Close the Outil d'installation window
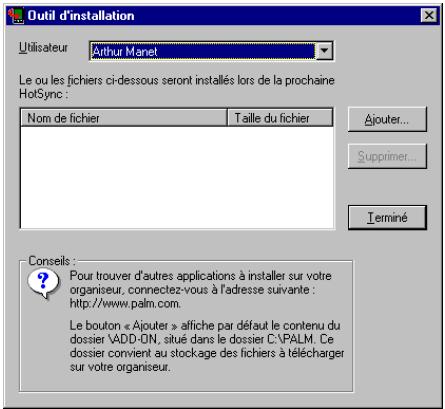Image resolution: width=445 pixels, height=409 pixels. point(429,15)
